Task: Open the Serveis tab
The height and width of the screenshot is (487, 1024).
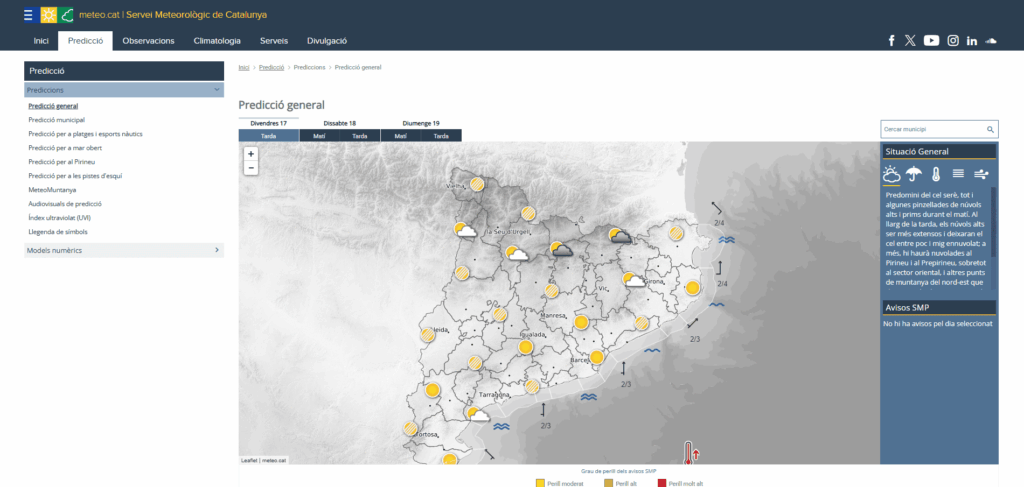Action: click(x=274, y=40)
